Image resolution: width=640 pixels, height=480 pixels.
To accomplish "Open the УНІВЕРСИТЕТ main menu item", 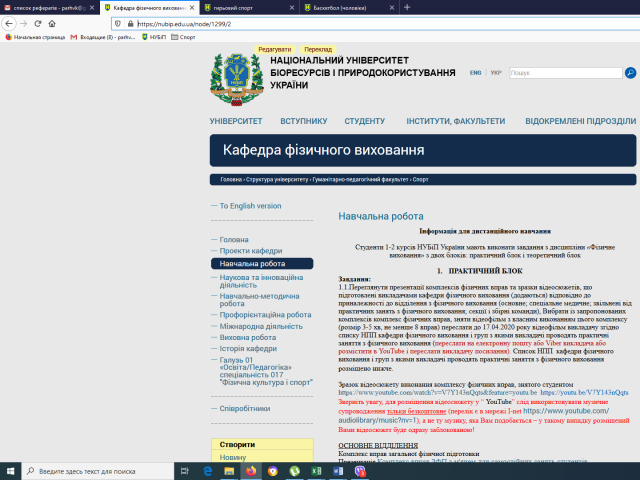I will [236, 121].
